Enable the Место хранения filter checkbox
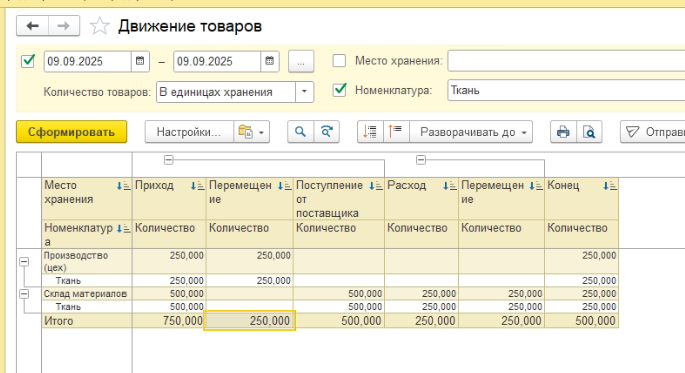 [x=339, y=60]
